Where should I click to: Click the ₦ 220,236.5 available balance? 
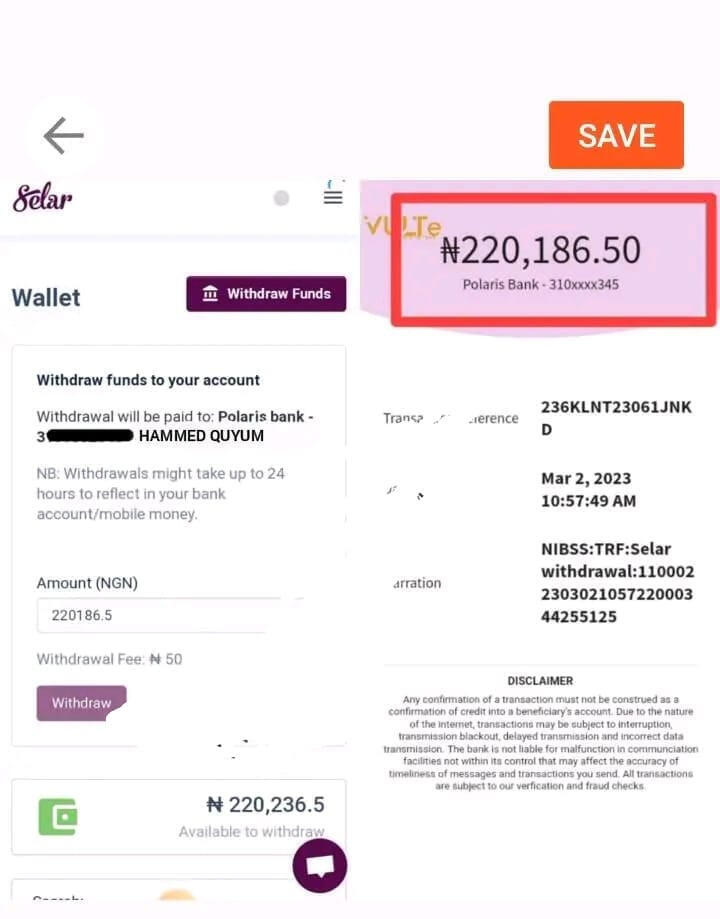tap(265, 804)
